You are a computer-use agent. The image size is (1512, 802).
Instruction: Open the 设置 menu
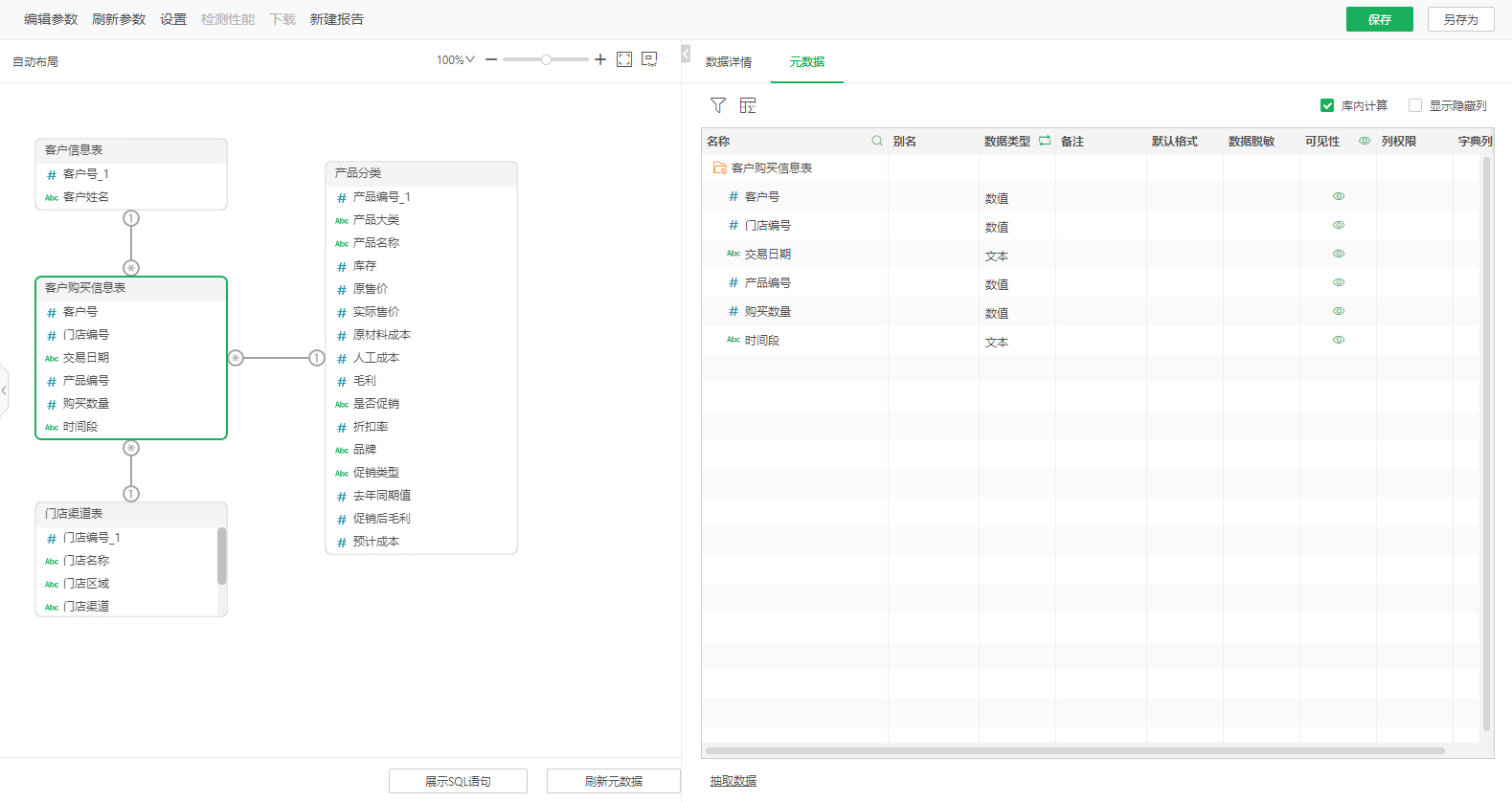(x=173, y=19)
